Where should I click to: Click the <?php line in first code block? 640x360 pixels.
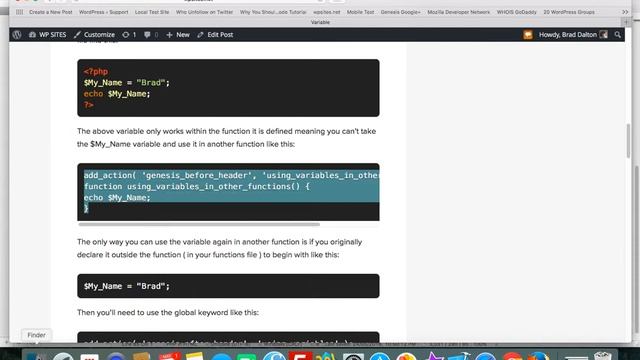click(96, 71)
